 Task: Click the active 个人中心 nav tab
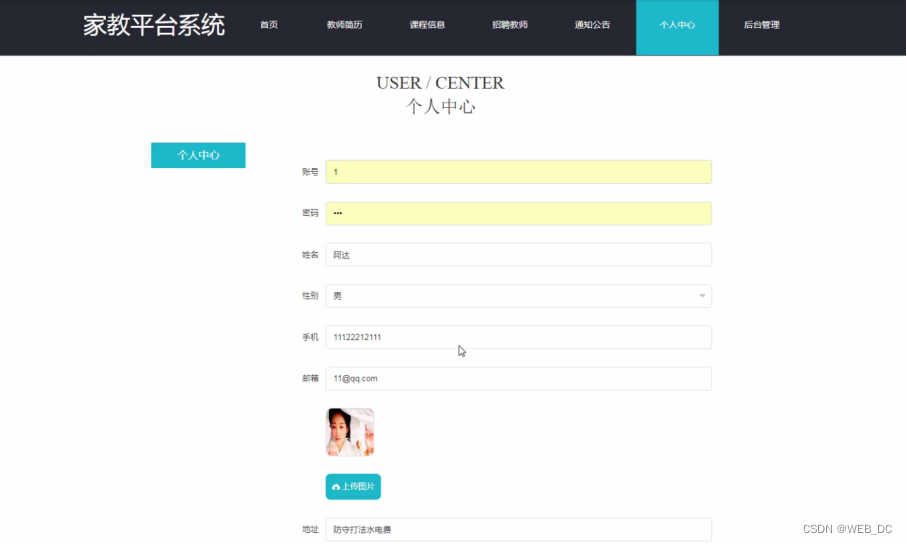677,27
